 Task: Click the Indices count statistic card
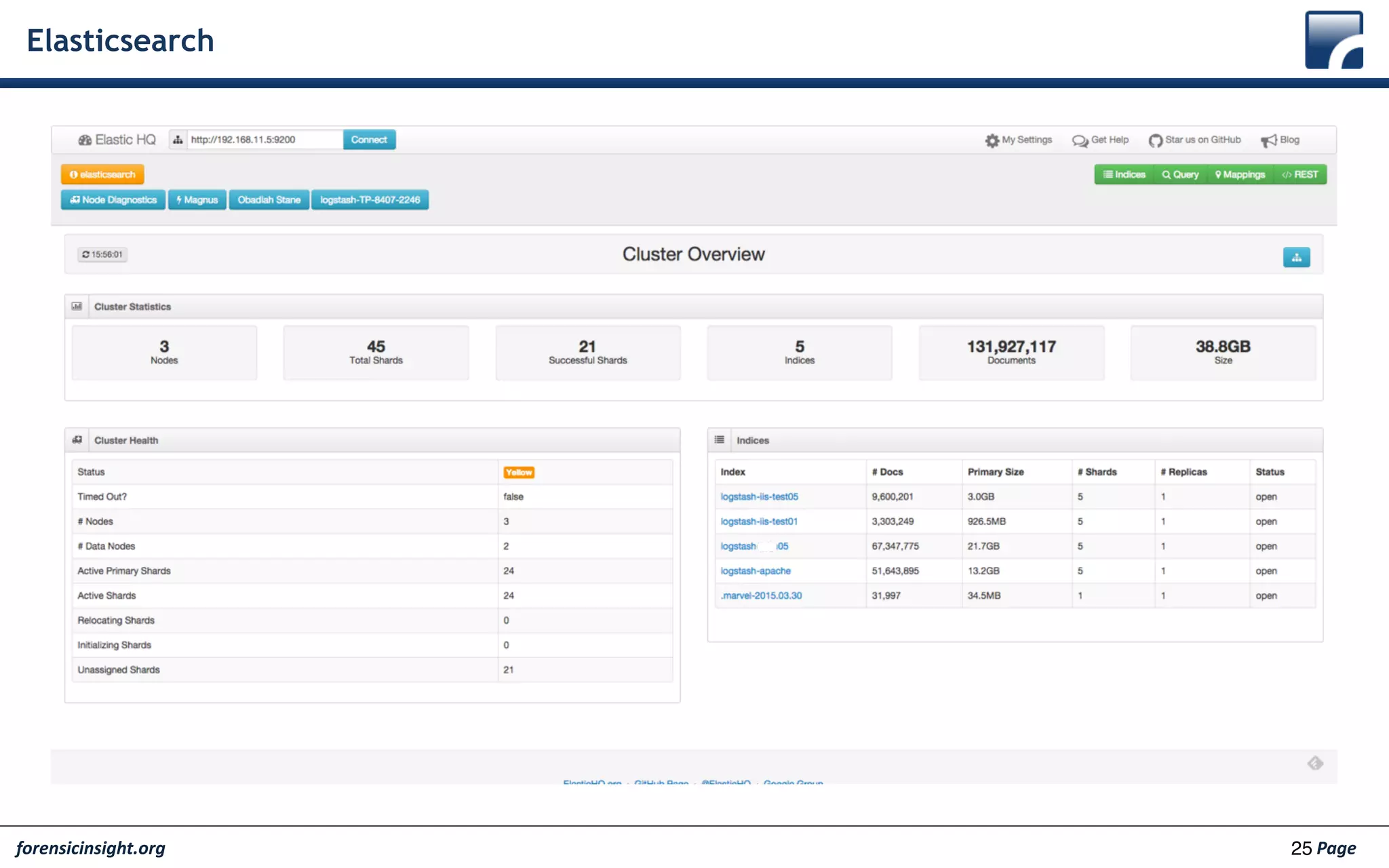coord(800,353)
